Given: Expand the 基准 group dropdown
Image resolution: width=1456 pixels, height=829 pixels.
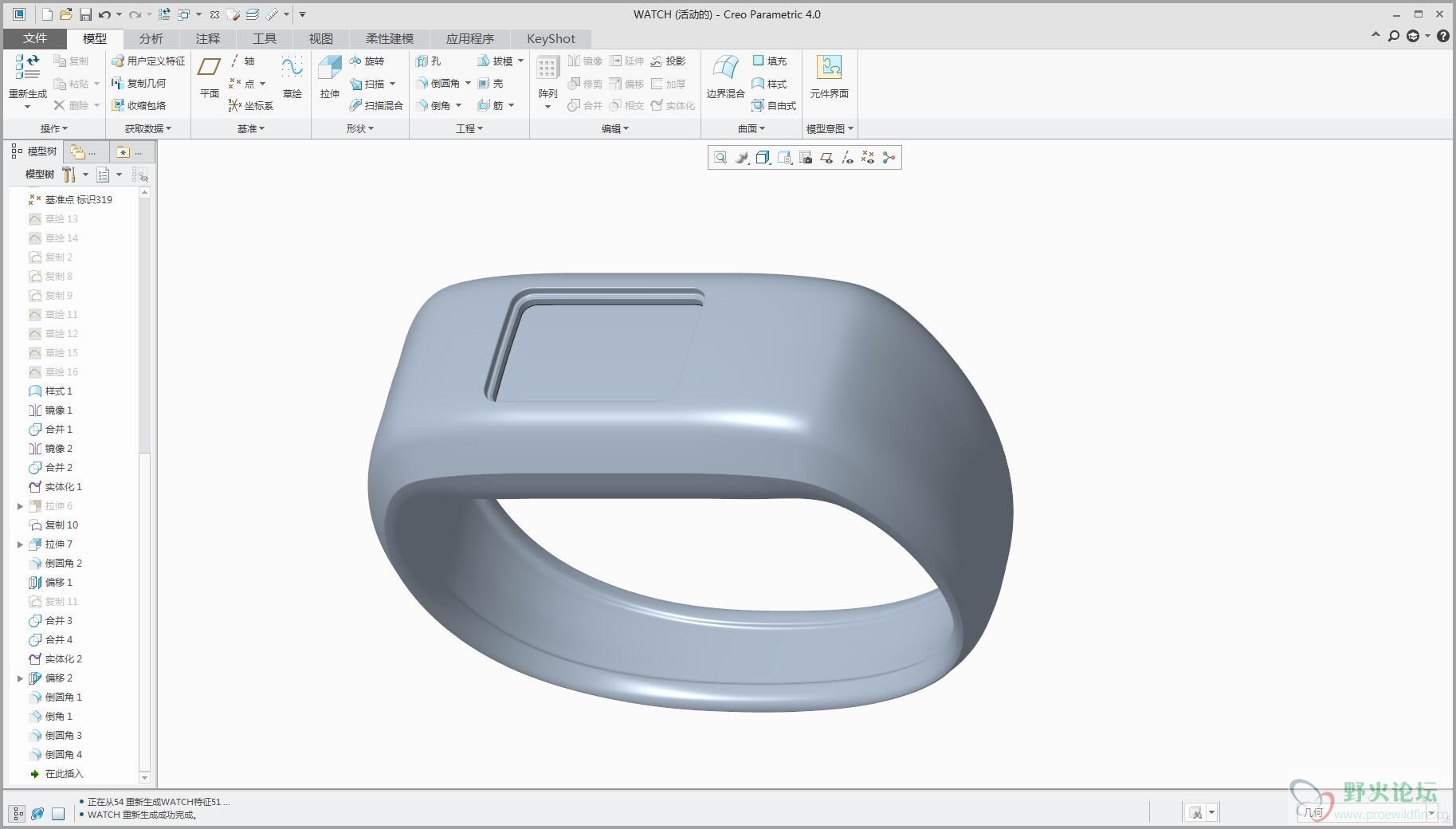Looking at the screenshot, I should tap(251, 128).
